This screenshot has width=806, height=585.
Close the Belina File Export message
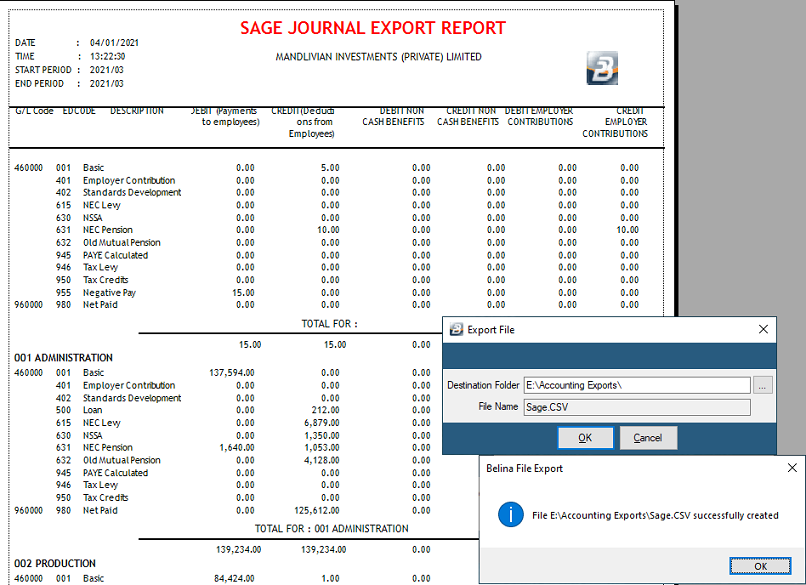[x=792, y=468]
